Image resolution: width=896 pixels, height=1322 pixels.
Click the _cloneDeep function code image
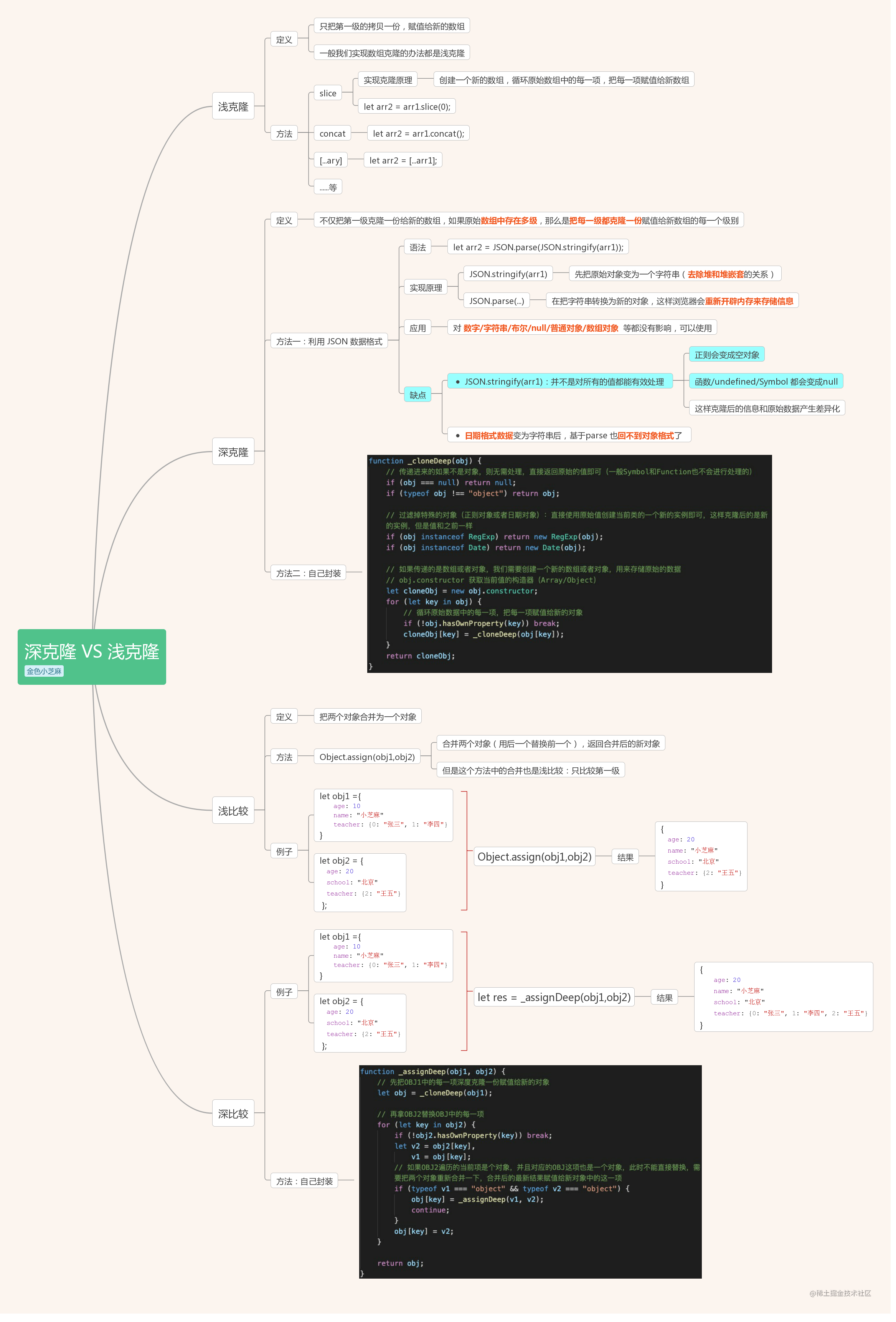coord(569,563)
